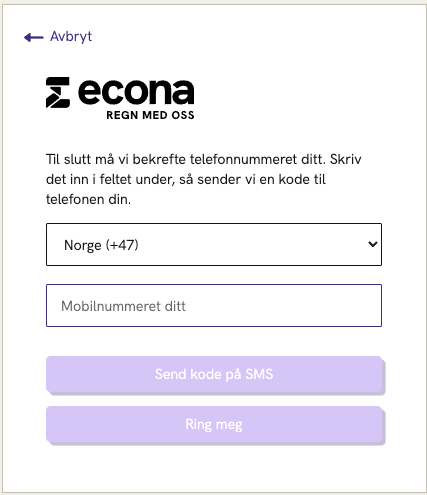Click the empty right side of the mobile number field
Image resolution: width=427 pixels, height=495 pixels.
tap(300, 305)
